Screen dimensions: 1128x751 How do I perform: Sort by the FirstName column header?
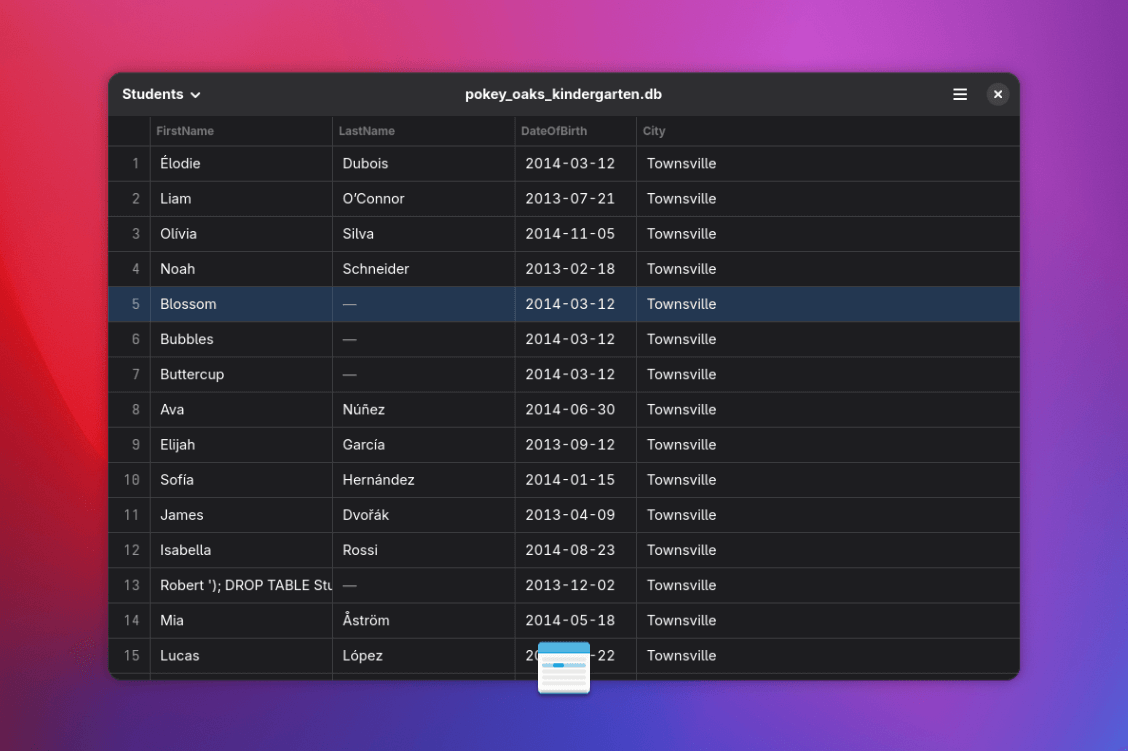click(185, 131)
